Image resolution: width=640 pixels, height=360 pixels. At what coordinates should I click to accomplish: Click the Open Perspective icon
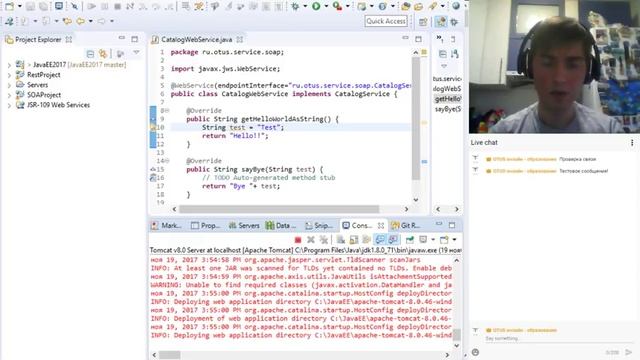(423, 22)
